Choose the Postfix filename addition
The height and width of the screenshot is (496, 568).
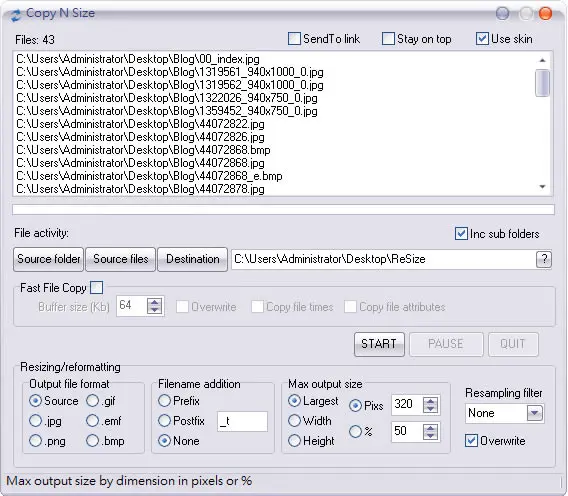pyautogui.click(x=164, y=421)
